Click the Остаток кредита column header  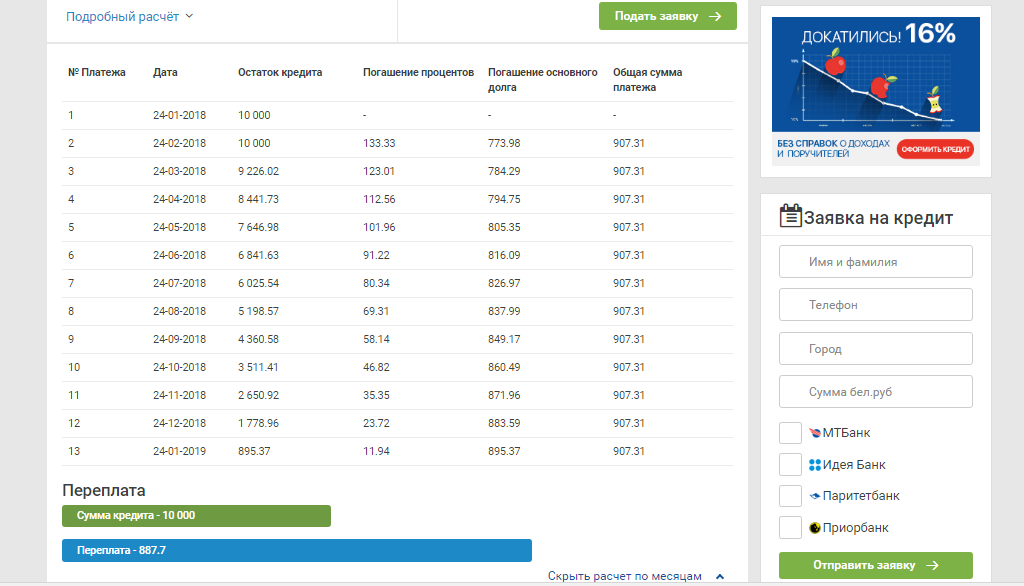(280, 73)
